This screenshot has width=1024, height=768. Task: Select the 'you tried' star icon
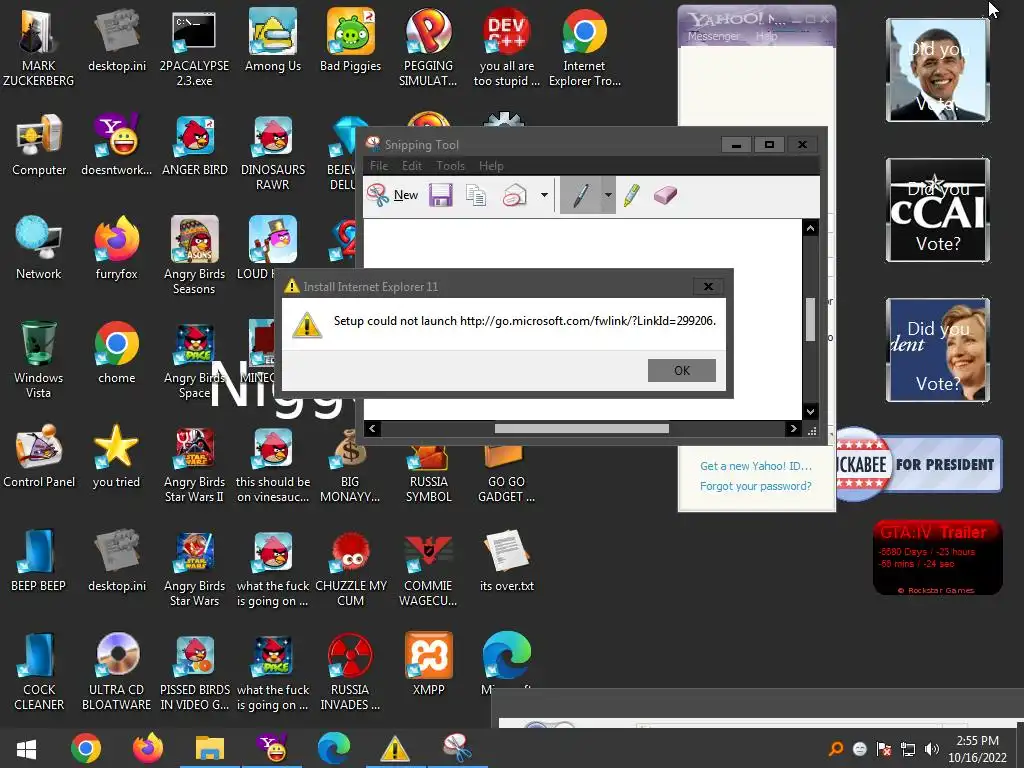pyautogui.click(x=116, y=456)
